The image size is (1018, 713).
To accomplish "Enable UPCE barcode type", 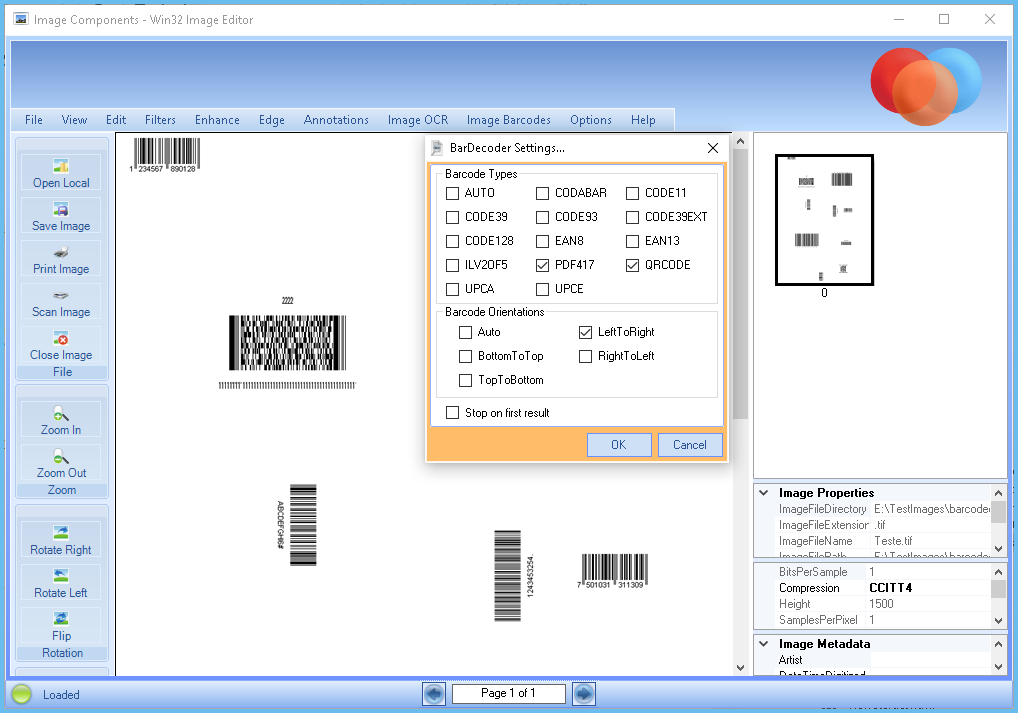I will tap(542, 290).
